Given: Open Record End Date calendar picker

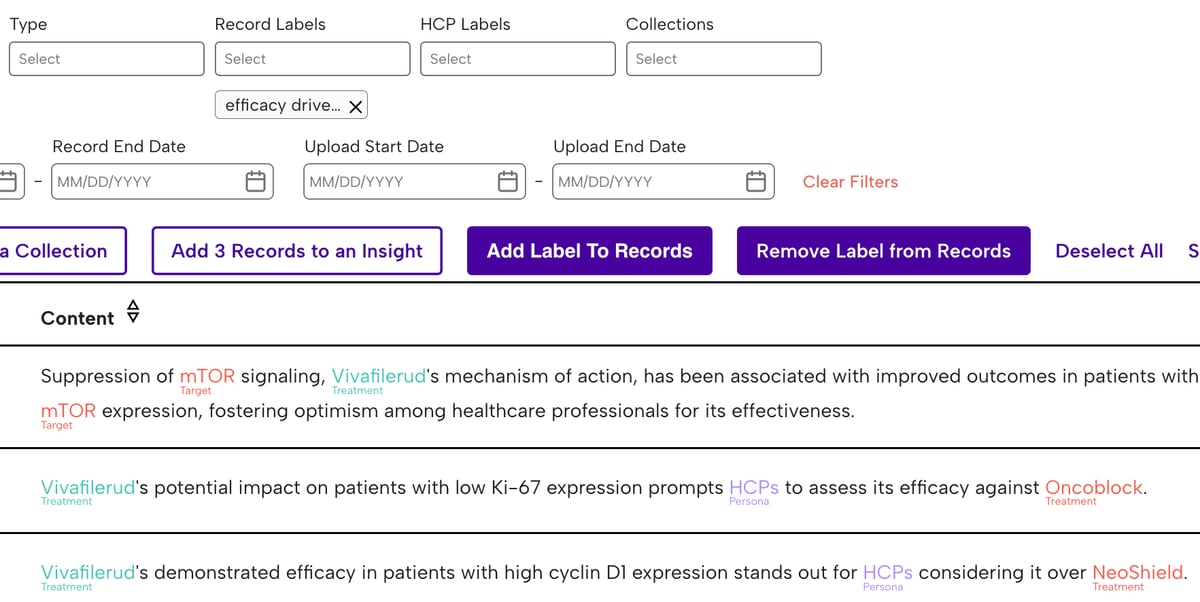Looking at the screenshot, I should 256,181.
